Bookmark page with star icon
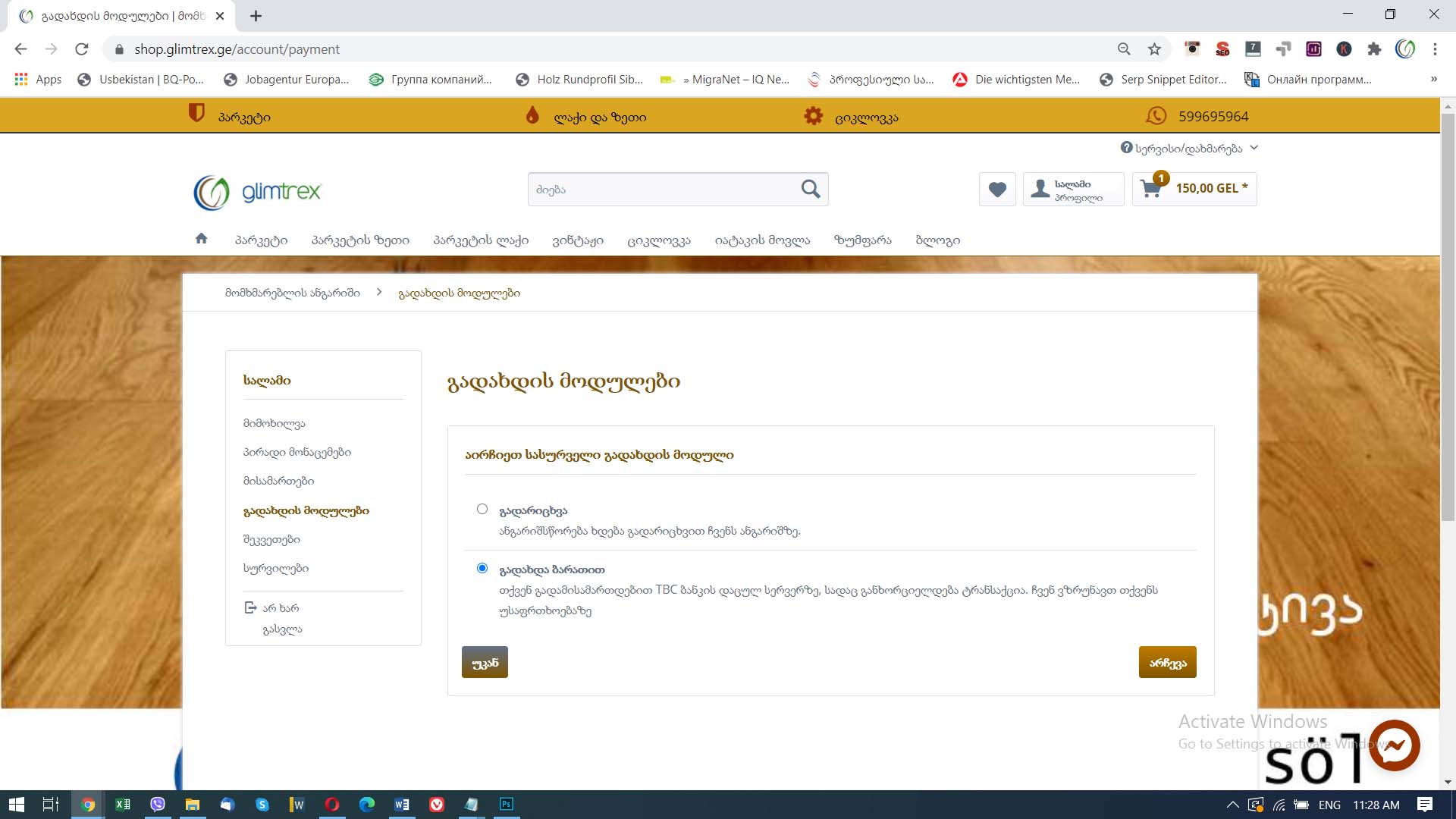The height and width of the screenshot is (819, 1456). (1154, 49)
